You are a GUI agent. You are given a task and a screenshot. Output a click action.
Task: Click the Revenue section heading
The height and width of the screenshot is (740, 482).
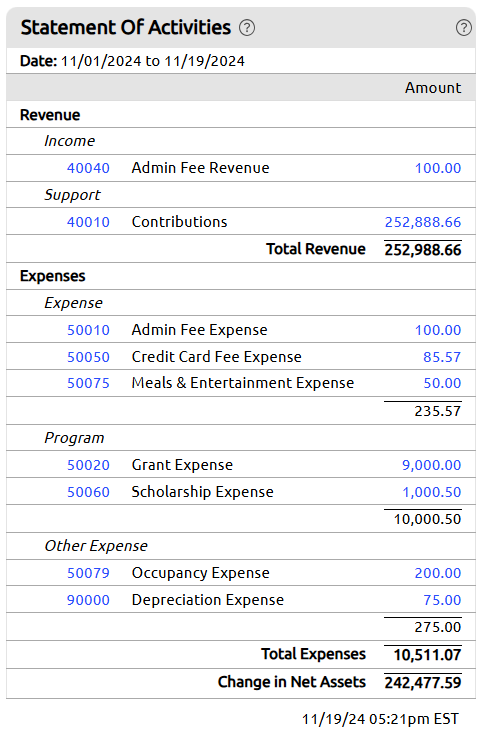[x=50, y=115]
